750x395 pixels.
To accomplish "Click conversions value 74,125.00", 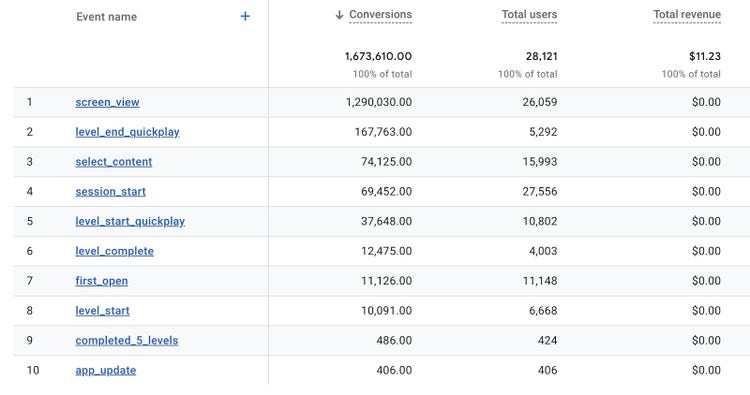I will [386, 162].
